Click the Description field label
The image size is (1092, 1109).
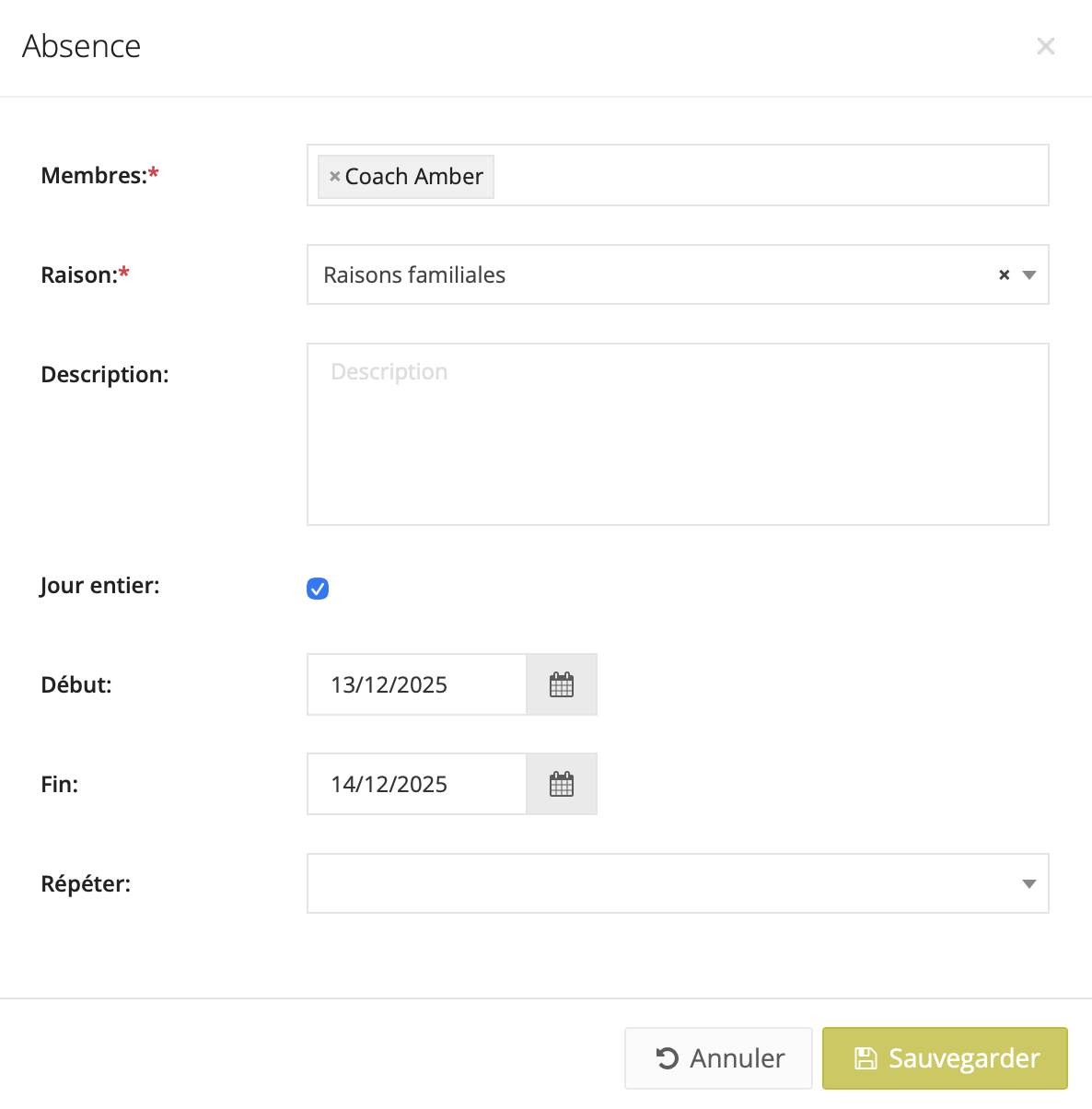pos(105,374)
